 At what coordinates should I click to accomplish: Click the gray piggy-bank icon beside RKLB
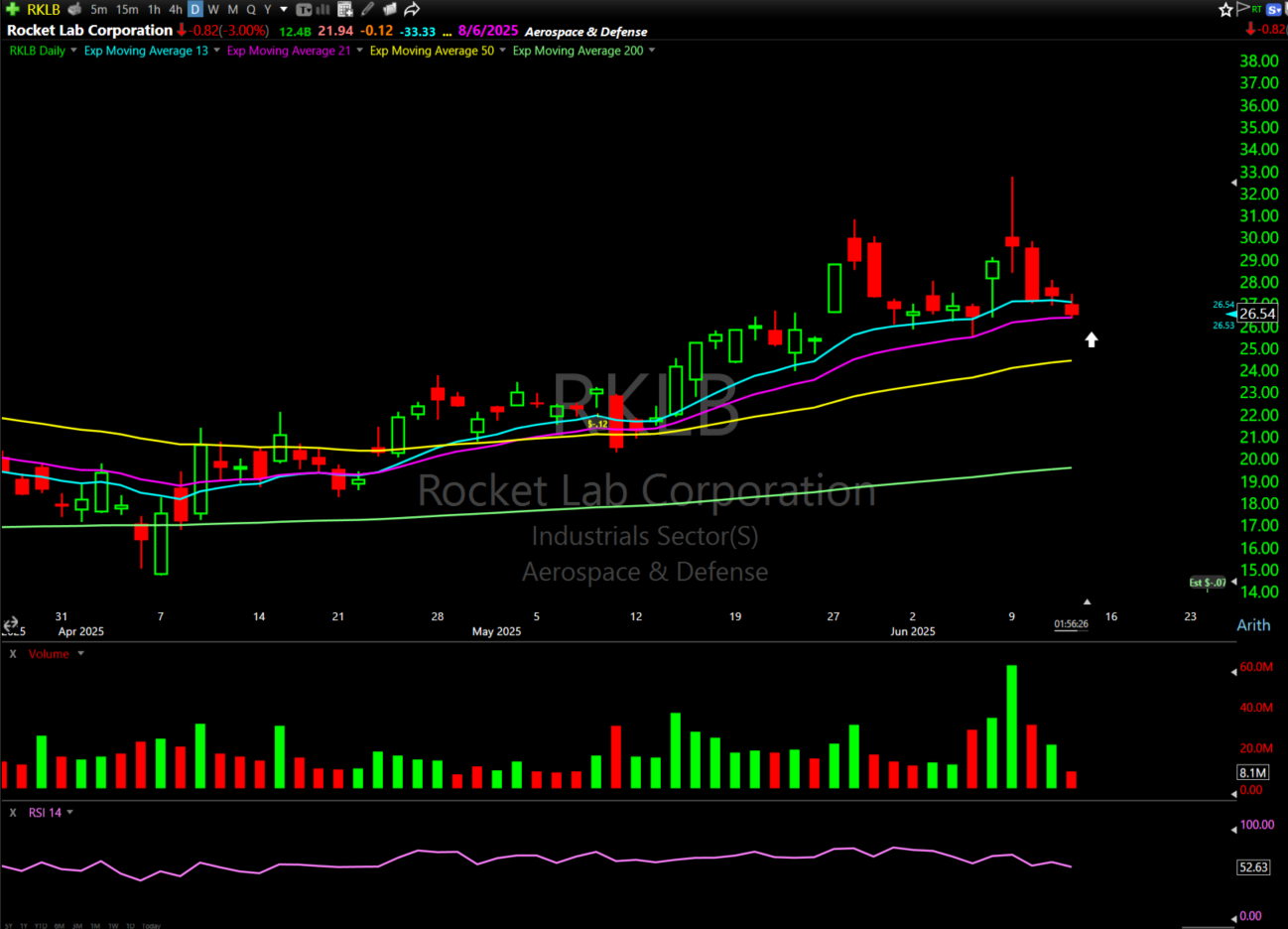[x=74, y=9]
